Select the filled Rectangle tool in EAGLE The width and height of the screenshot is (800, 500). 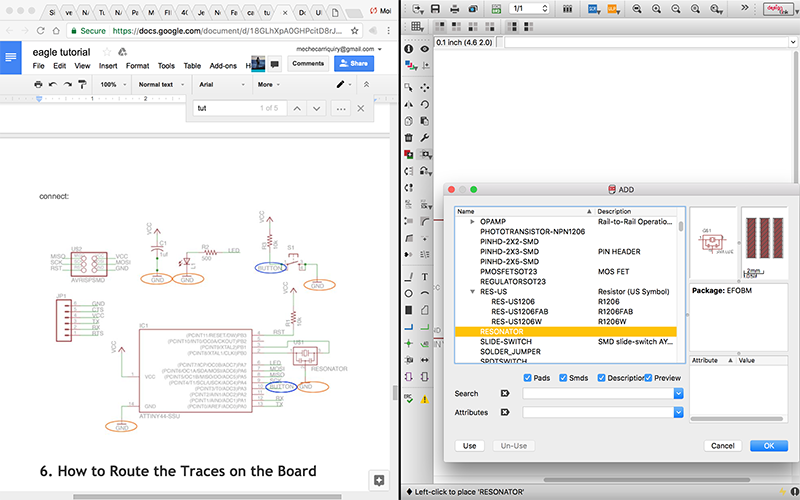coord(409,310)
